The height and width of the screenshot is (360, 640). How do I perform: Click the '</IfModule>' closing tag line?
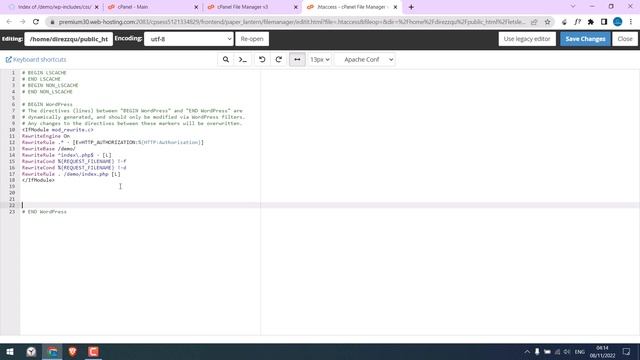coord(38,180)
